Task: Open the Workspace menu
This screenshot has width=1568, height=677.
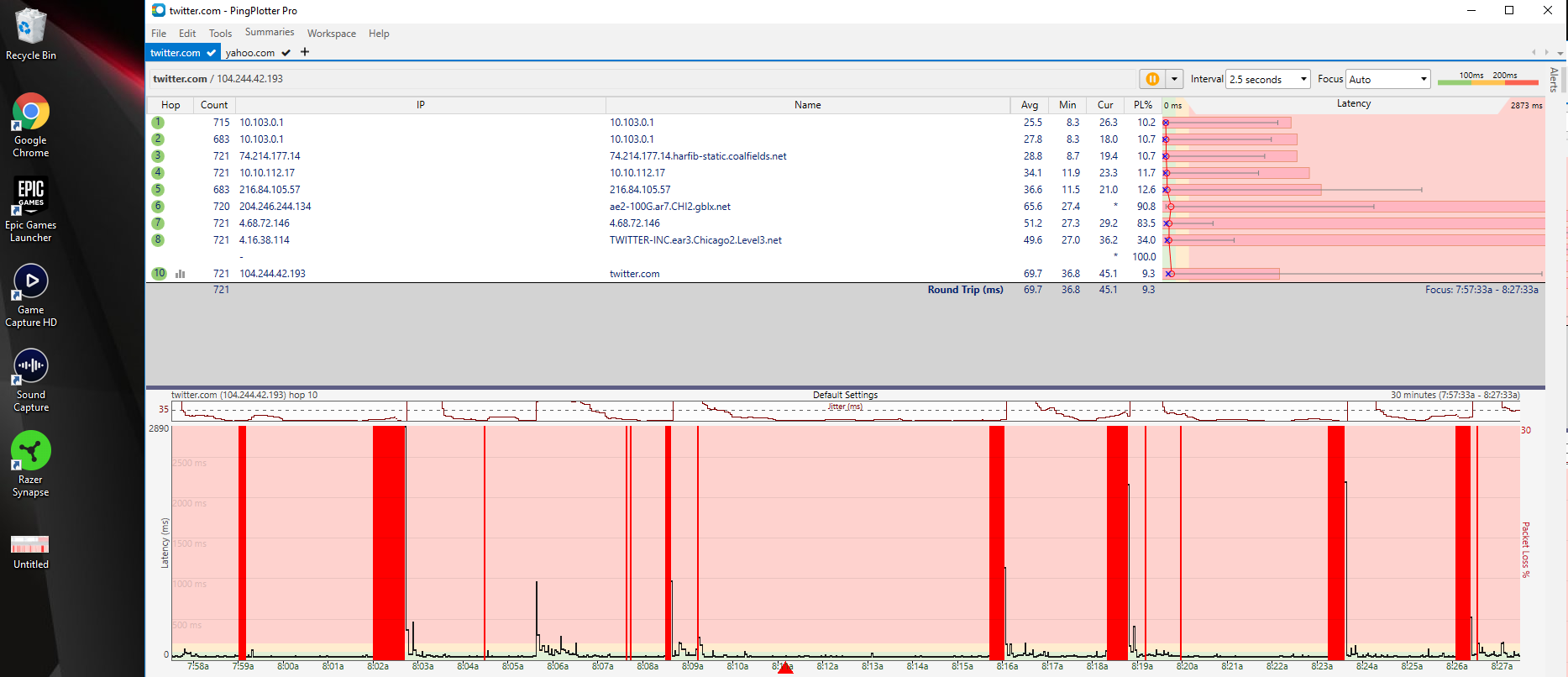Action: point(331,34)
